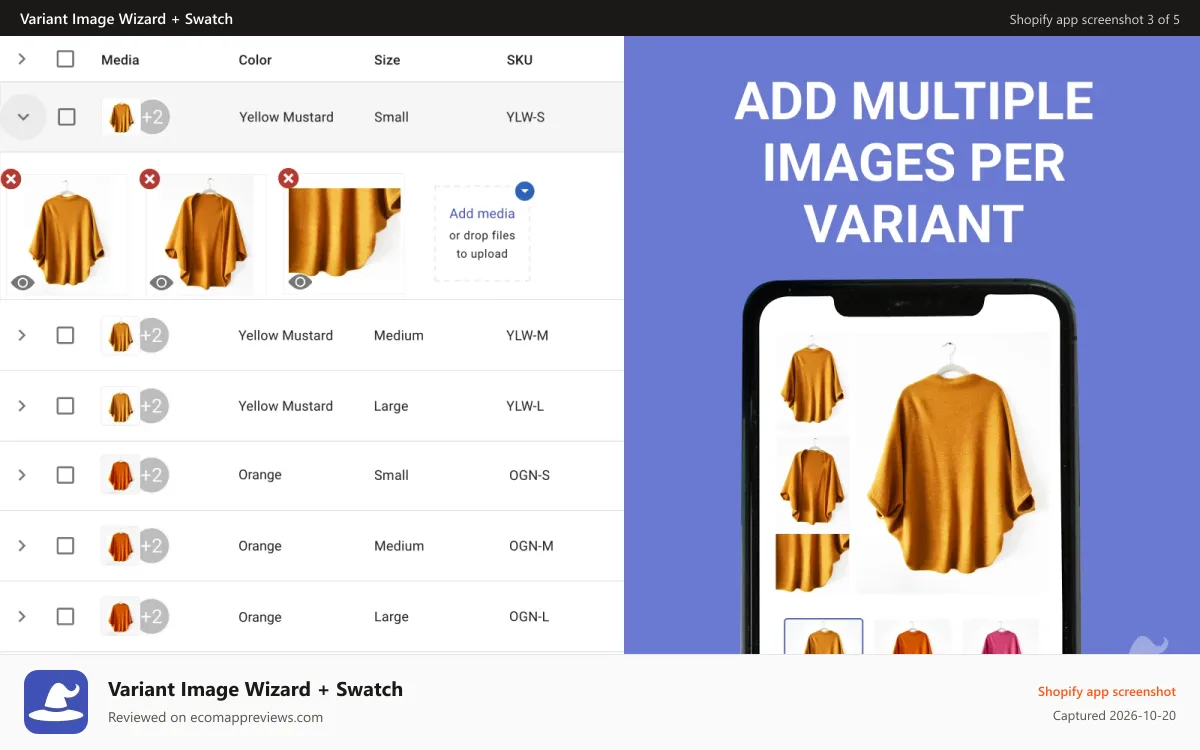Click the 'Large' cell in OGN-L row
Viewport: 1200px width, 750px height.
[391, 617]
